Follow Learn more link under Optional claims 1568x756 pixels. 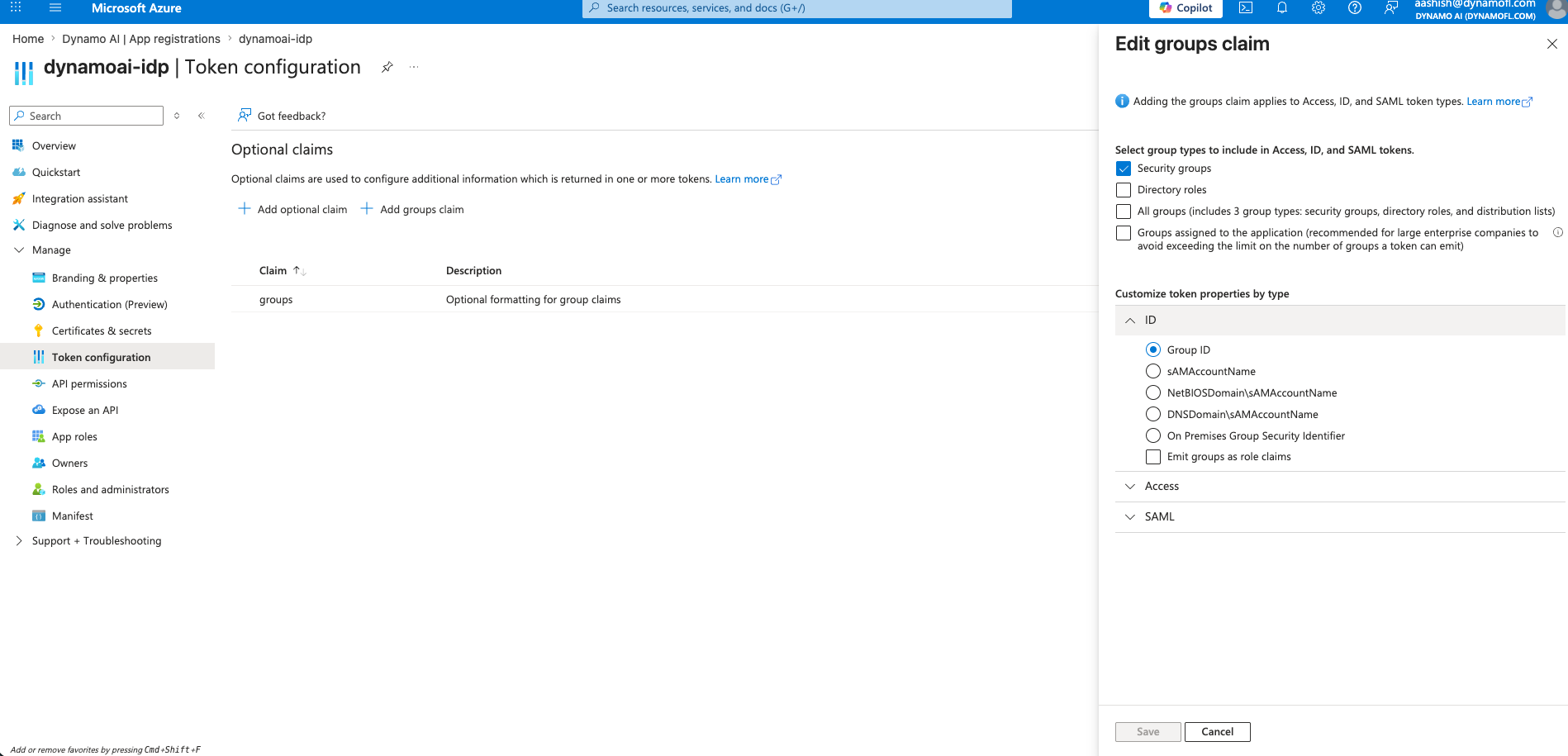748,179
